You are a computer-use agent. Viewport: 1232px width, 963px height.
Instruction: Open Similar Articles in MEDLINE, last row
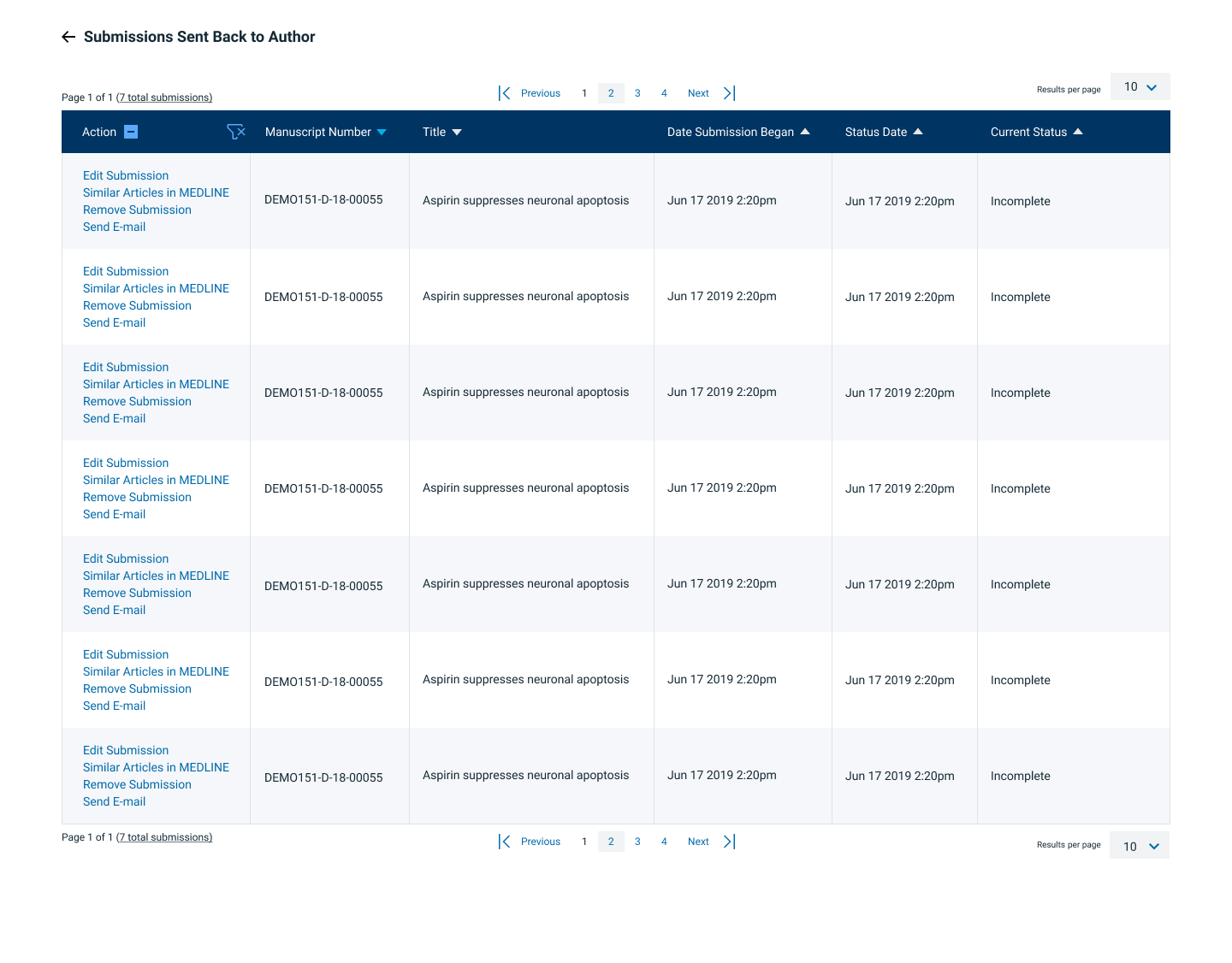[156, 767]
